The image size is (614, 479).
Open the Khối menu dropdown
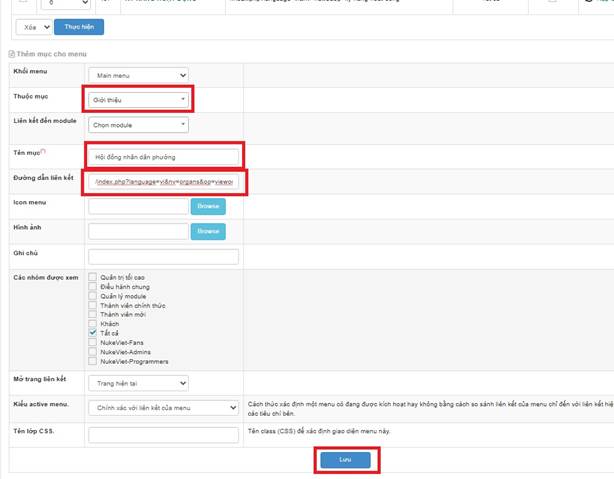137,75
